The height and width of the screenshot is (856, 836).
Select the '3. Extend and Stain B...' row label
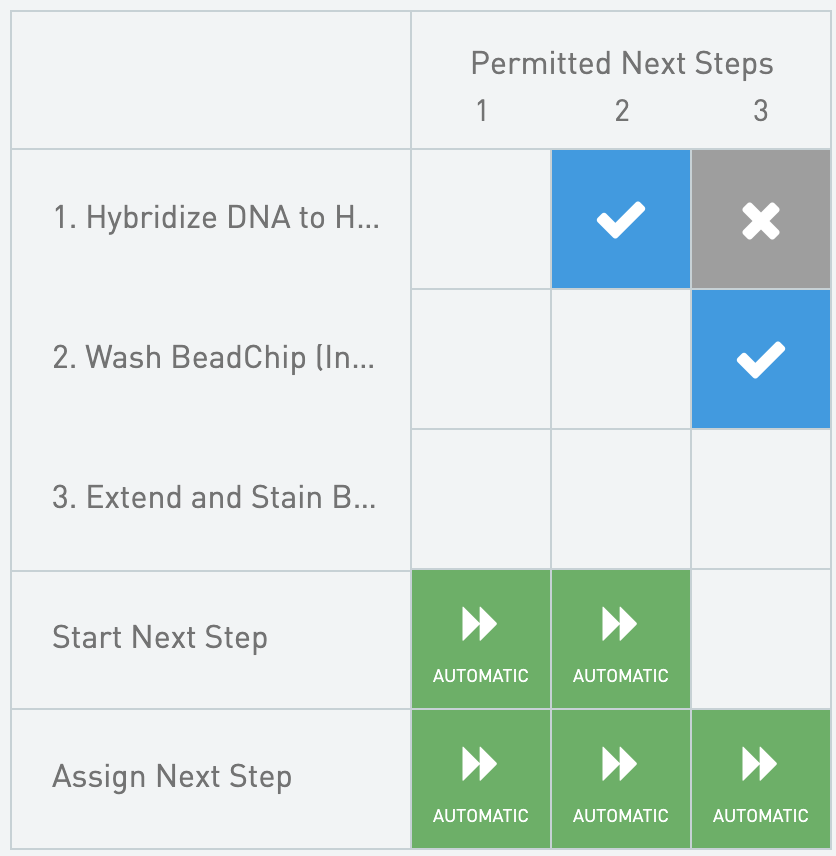pos(214,498)
